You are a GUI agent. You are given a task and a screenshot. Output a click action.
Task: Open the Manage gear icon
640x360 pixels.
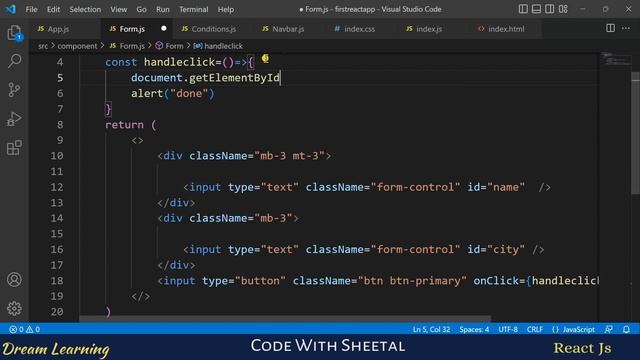[14, 309]
